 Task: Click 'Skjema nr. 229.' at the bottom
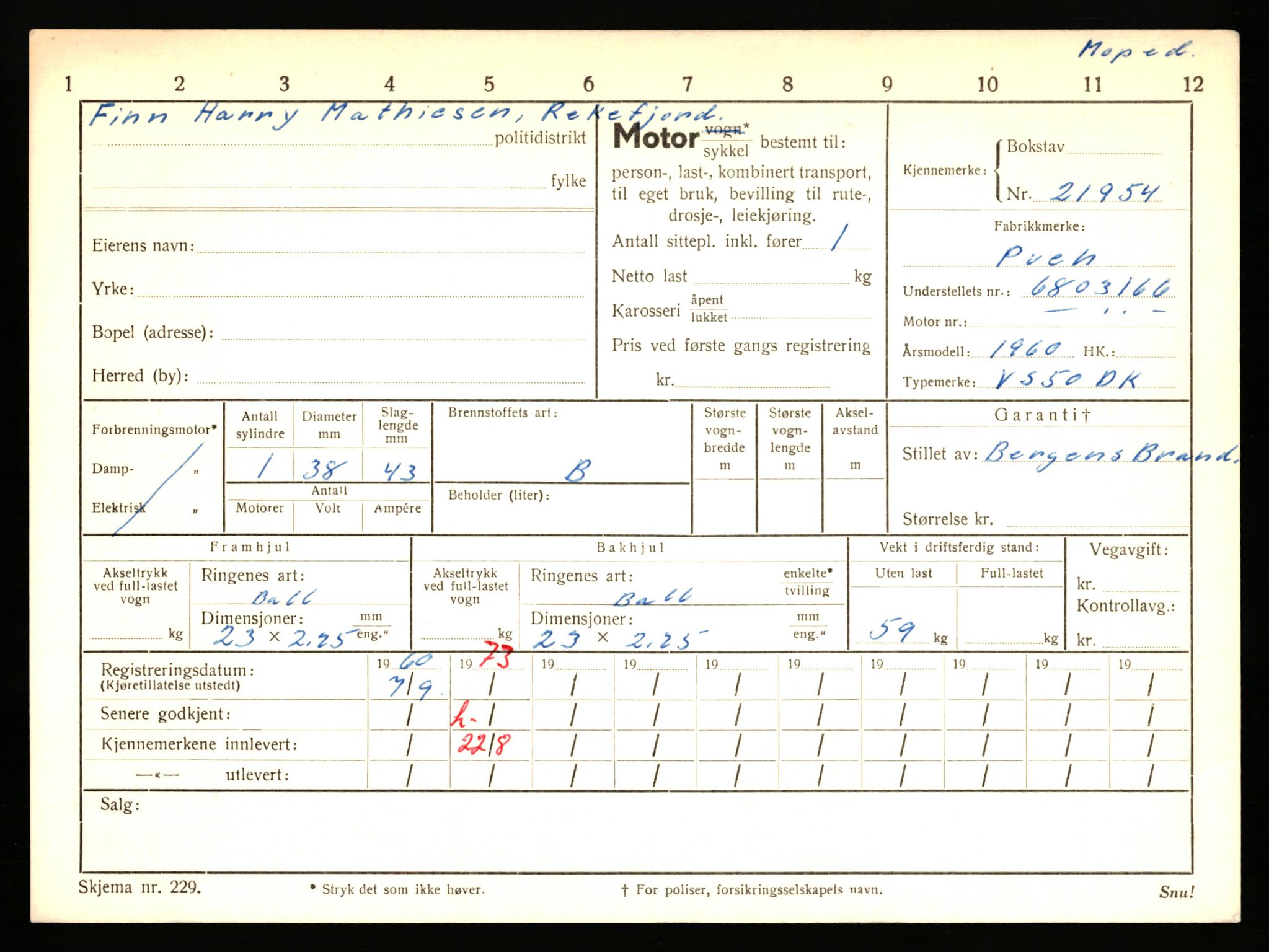[x=139, y=887]
